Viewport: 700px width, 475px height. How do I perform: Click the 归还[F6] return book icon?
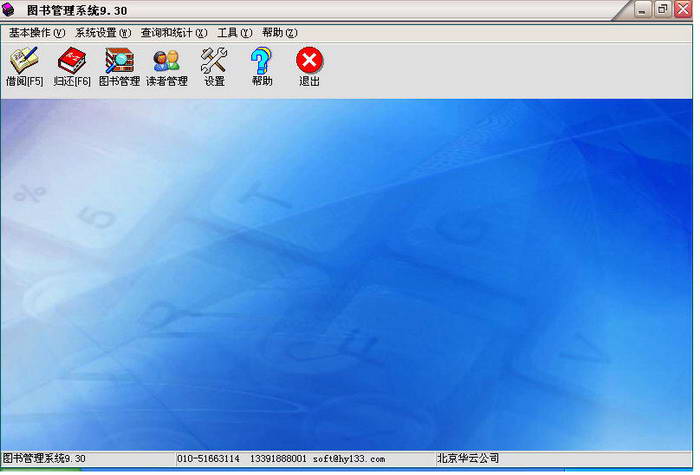72,67
